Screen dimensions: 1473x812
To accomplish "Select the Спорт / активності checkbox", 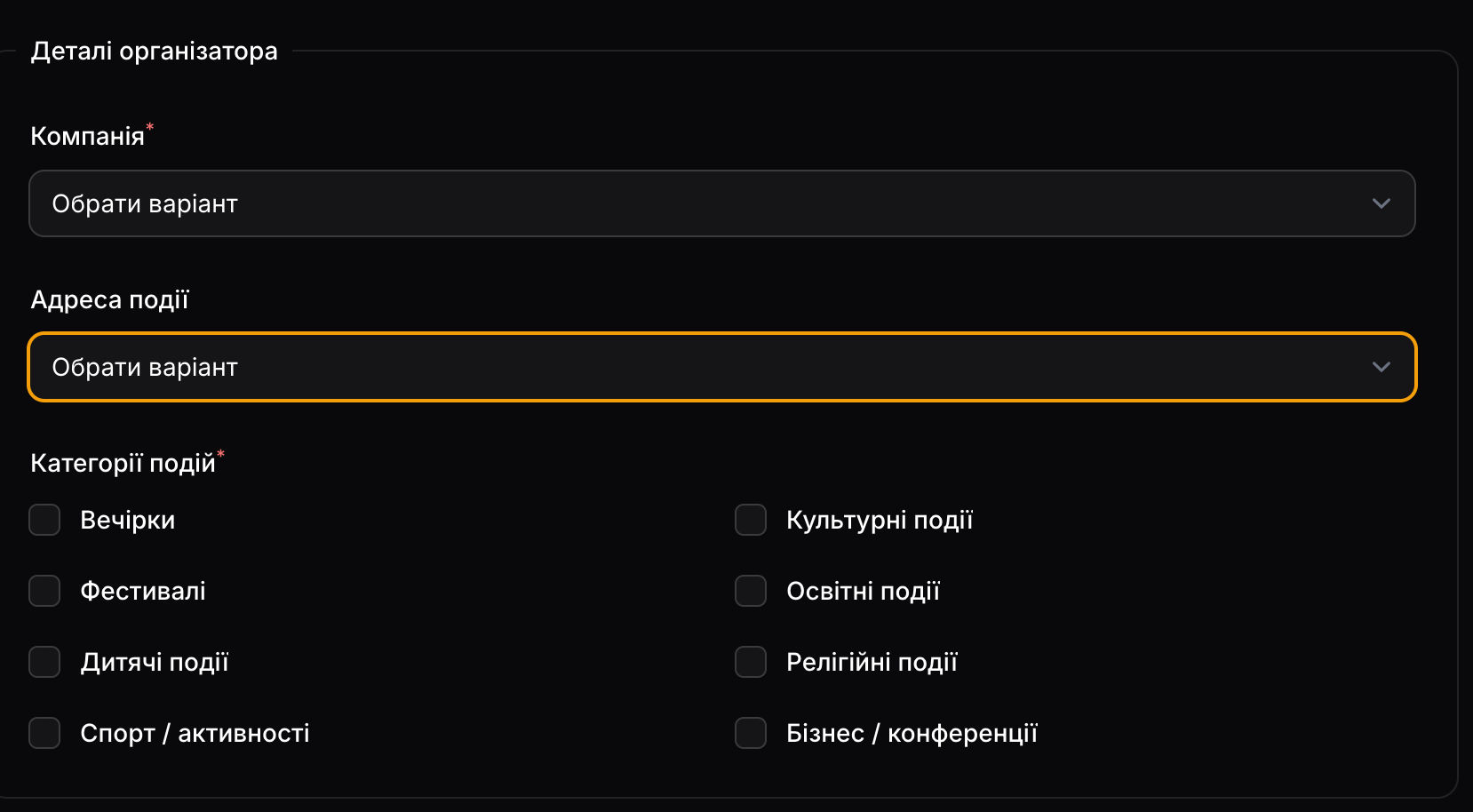I will [44, 733].
